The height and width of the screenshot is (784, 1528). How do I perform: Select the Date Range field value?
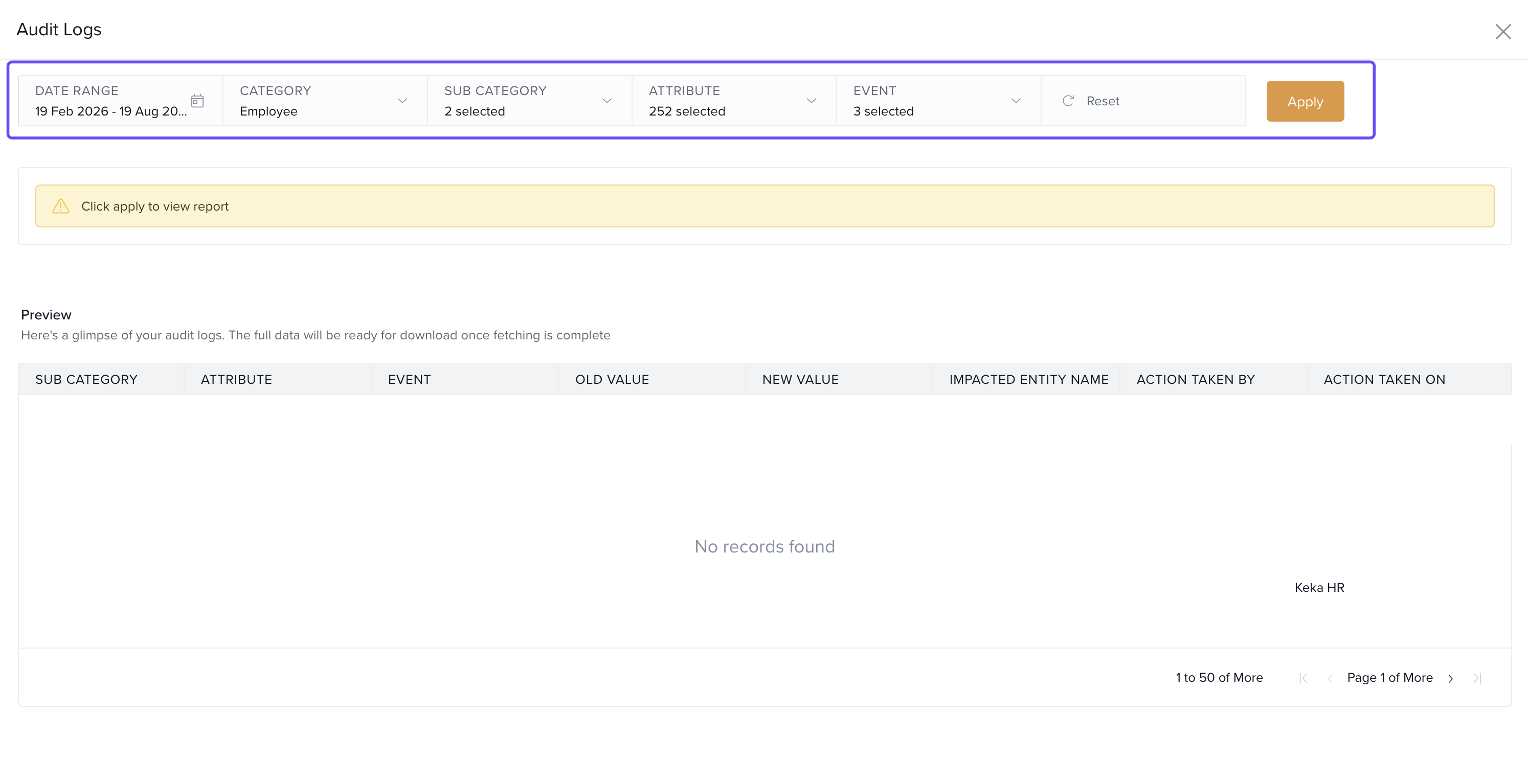click(111, 111)
